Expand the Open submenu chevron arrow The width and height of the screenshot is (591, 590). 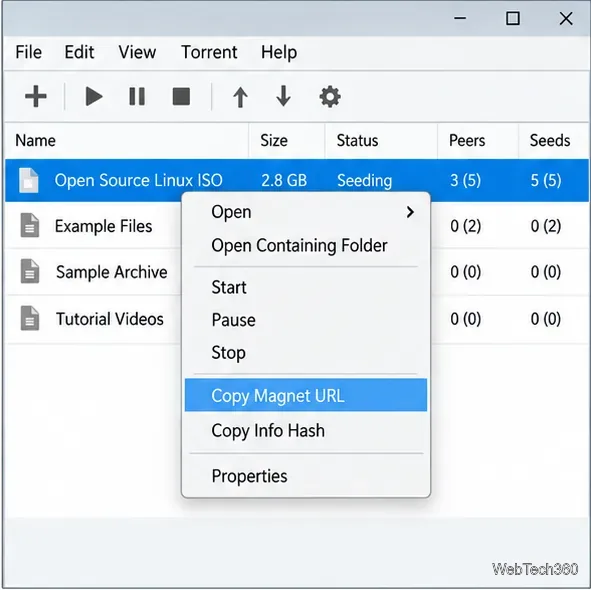410,212
